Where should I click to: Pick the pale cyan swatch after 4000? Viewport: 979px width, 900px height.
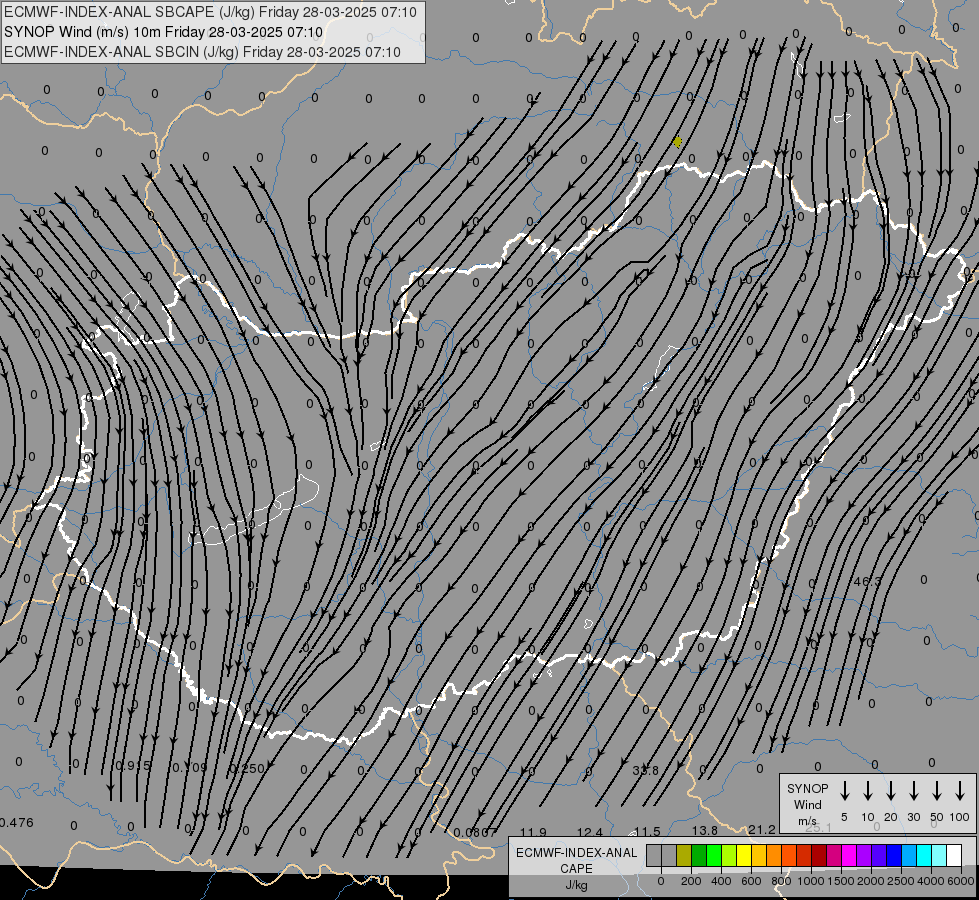click(938, 856)
